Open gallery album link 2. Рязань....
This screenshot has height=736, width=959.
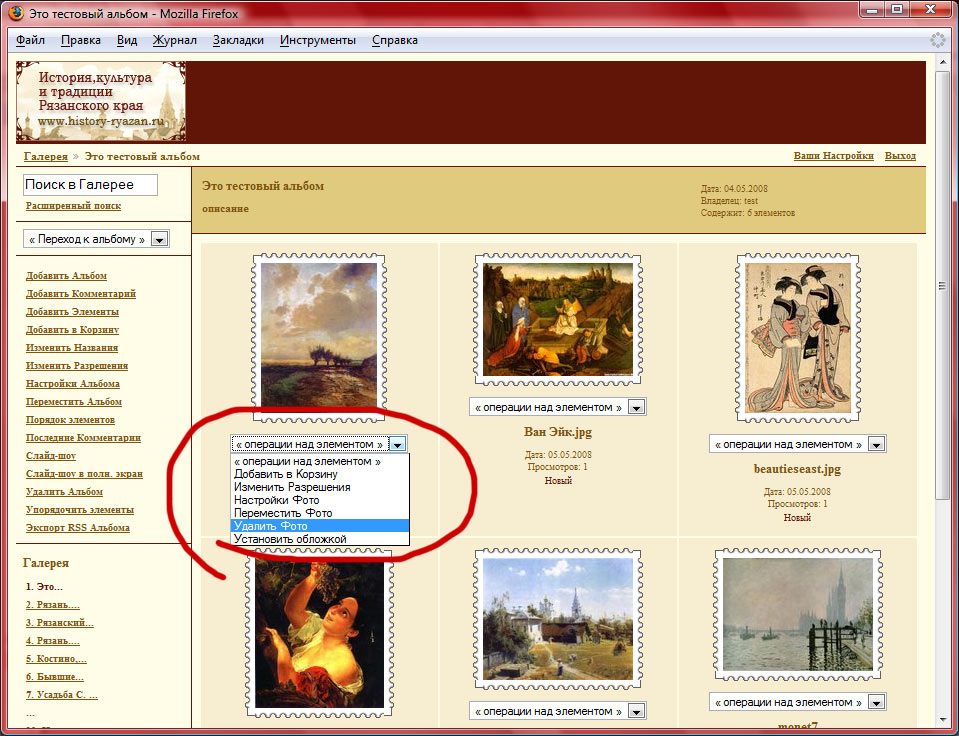coord(53,605)
